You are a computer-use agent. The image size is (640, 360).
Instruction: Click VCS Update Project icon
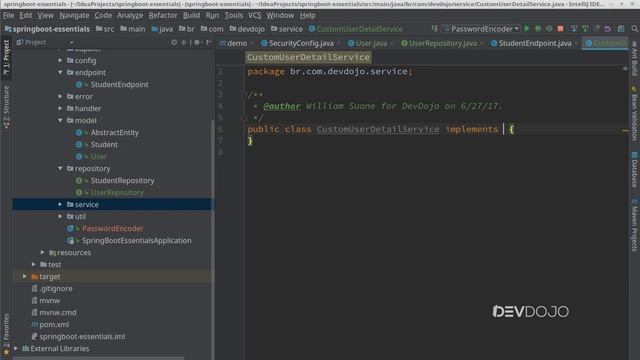574,29
